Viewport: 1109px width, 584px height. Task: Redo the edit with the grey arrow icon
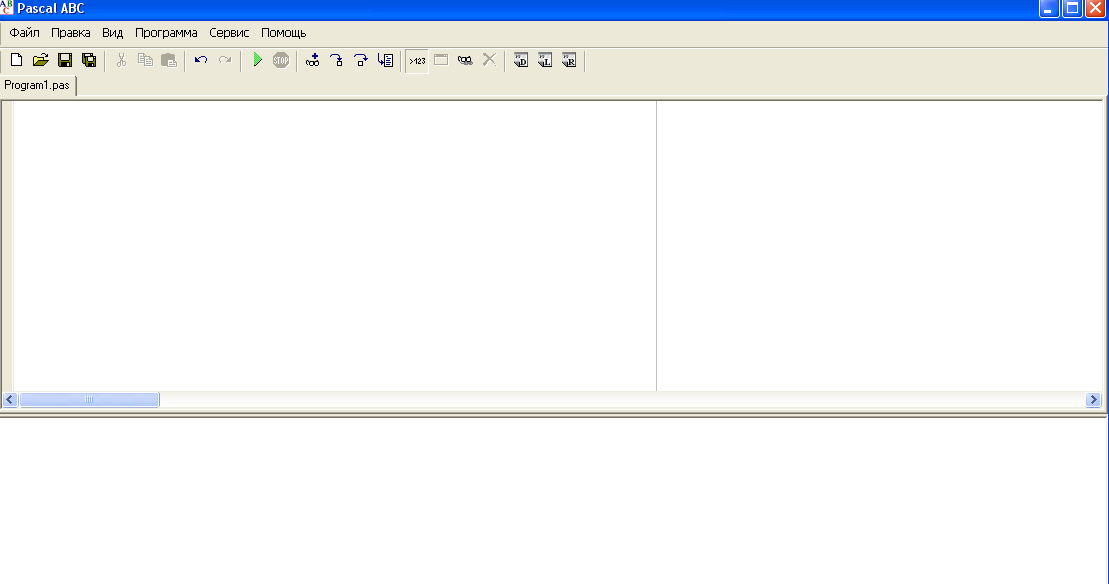225,60
